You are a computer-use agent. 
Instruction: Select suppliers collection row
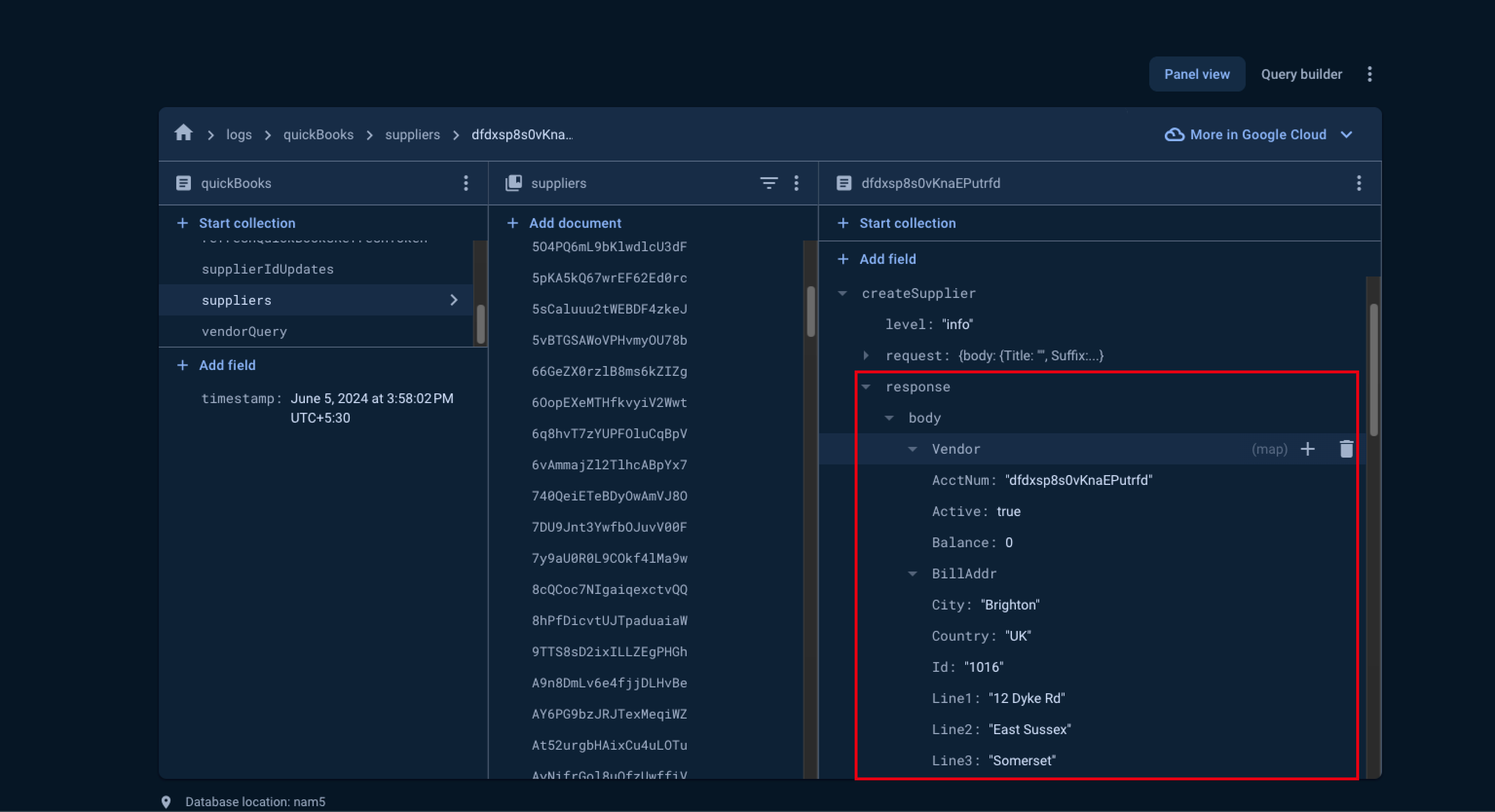317,300
